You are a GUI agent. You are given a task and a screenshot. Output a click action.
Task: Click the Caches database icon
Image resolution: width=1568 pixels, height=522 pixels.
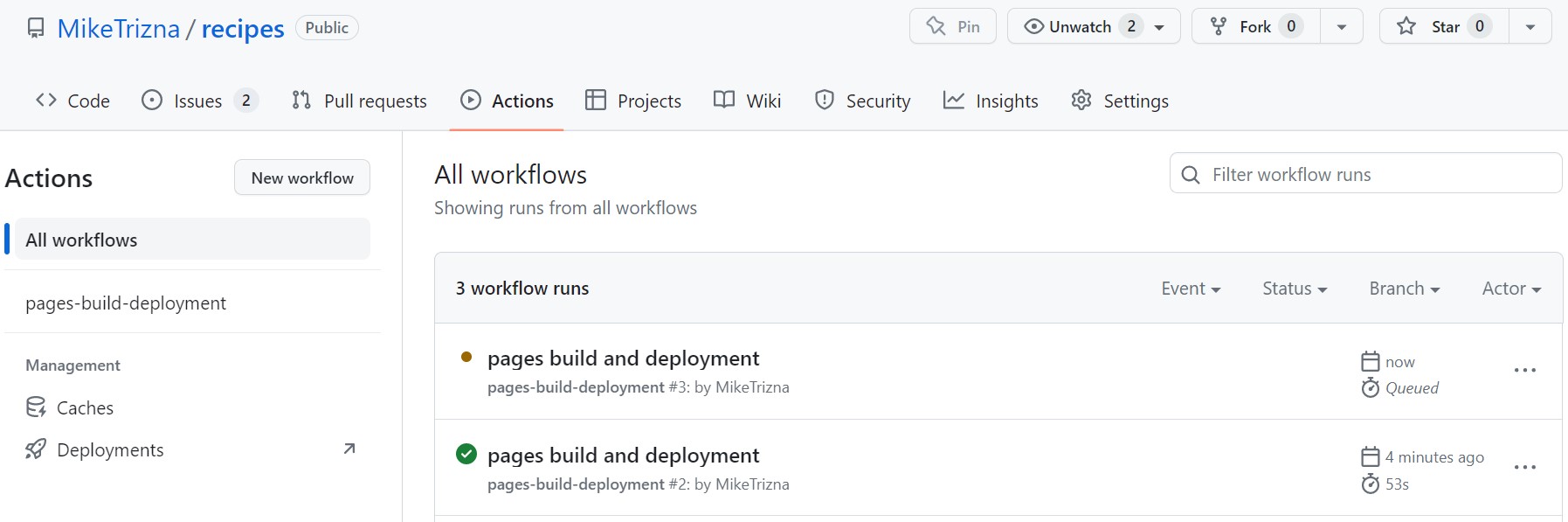[x=36, y=407]
